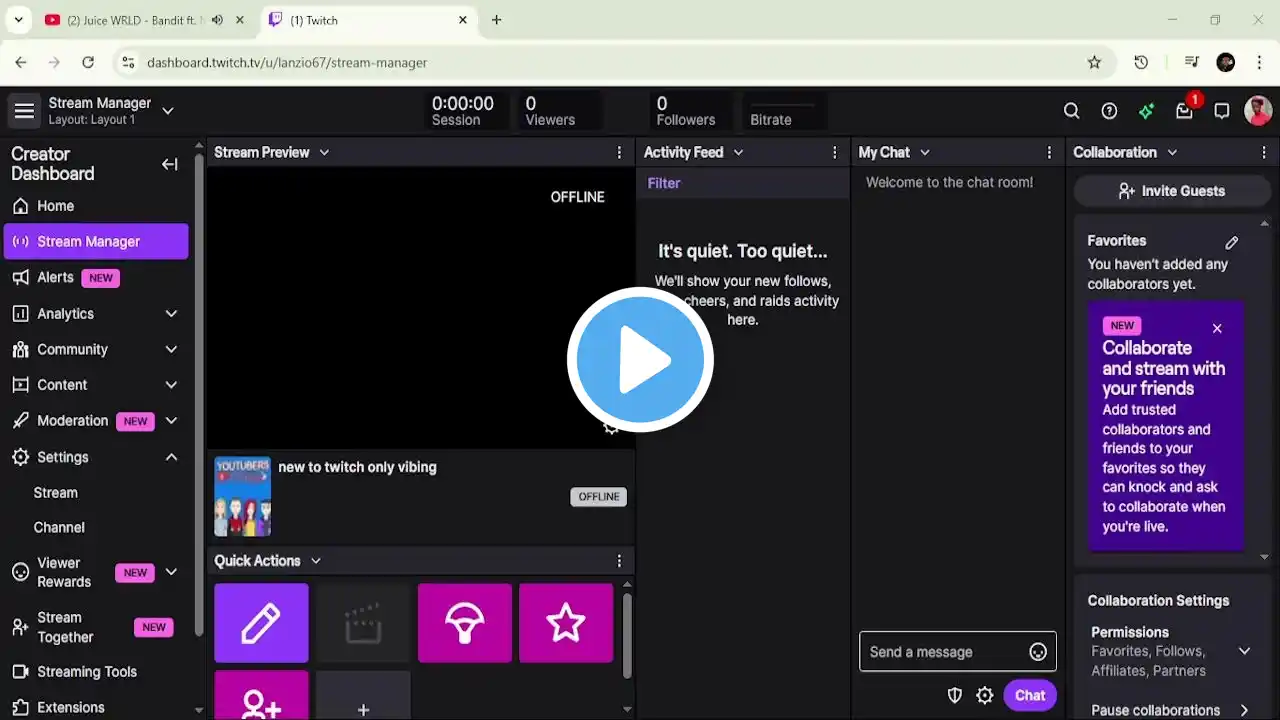
Task: Edit Favorites with the pencil icon
Action: (x=1232, y=242)
